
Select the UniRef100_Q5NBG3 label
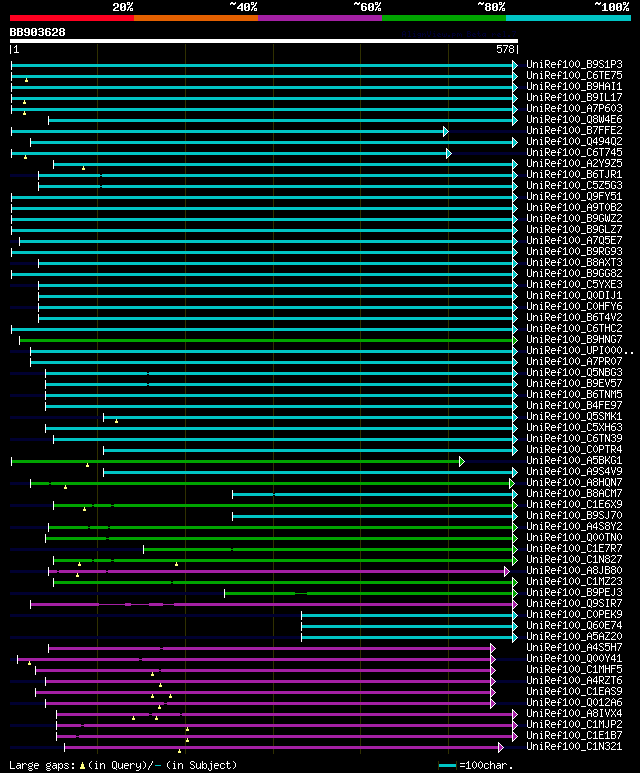574,372
